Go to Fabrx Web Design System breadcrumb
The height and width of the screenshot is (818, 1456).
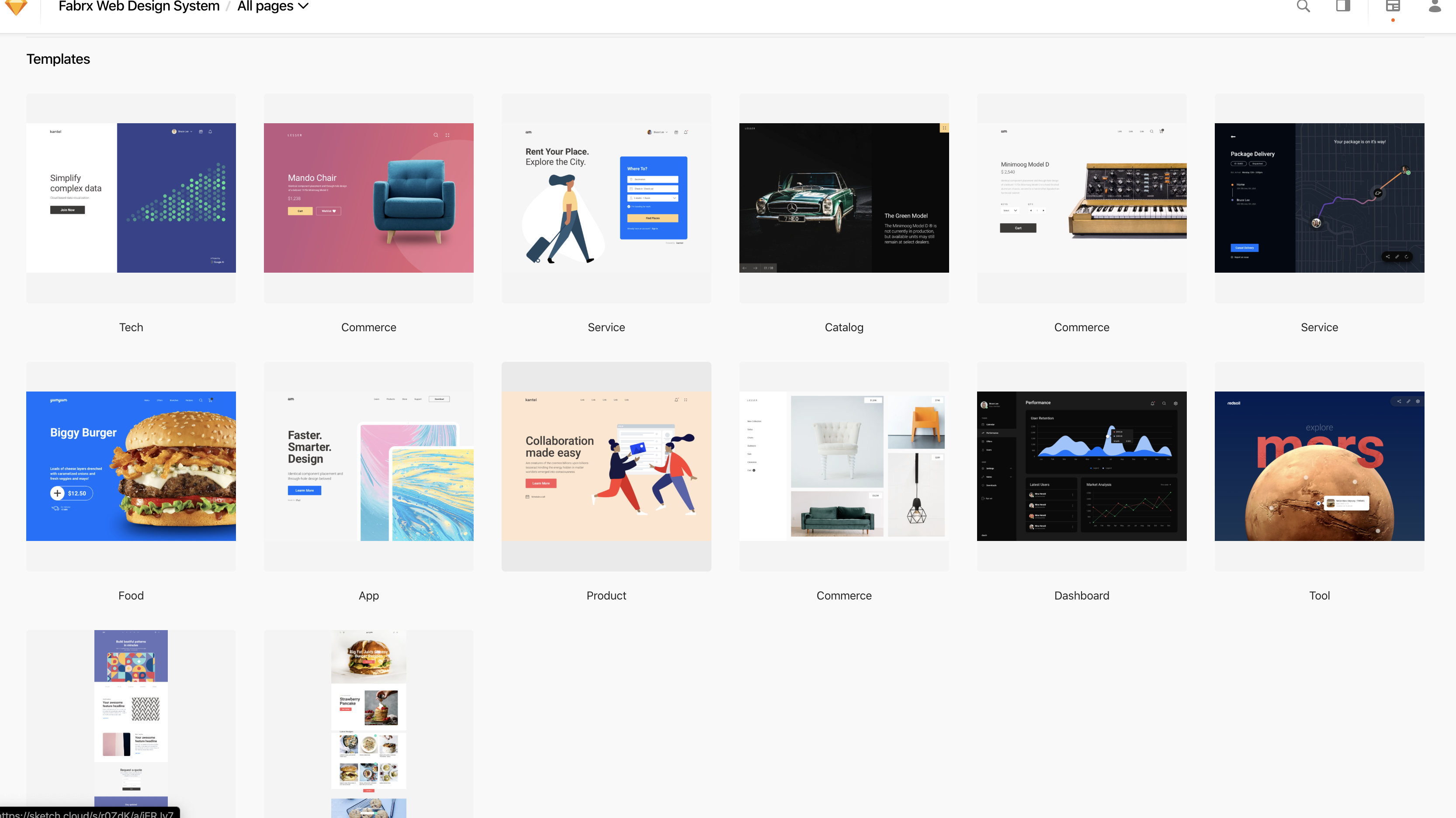139,6
